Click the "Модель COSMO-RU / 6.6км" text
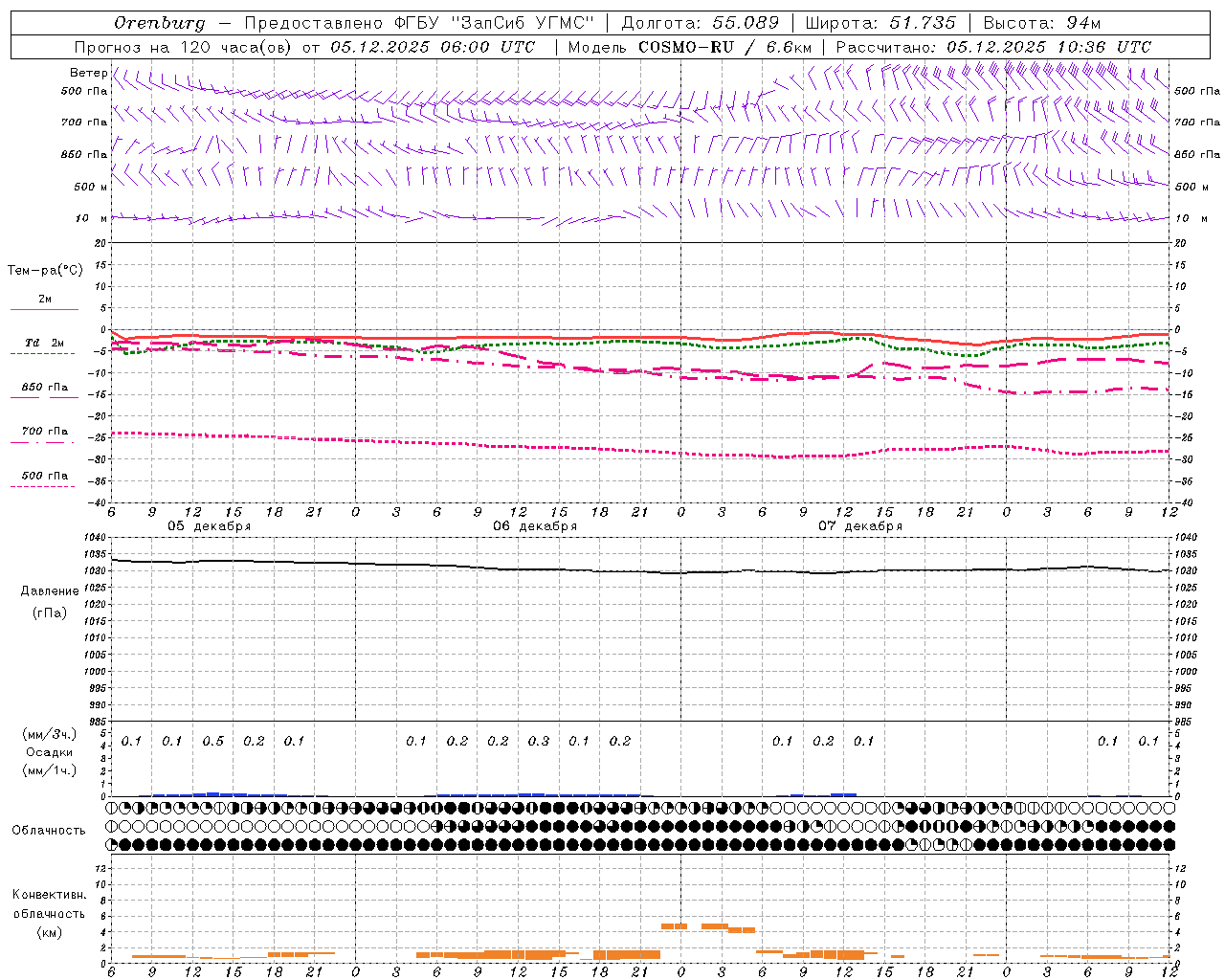The width and height of the screenshot is (1225, 980). [690, 47]
